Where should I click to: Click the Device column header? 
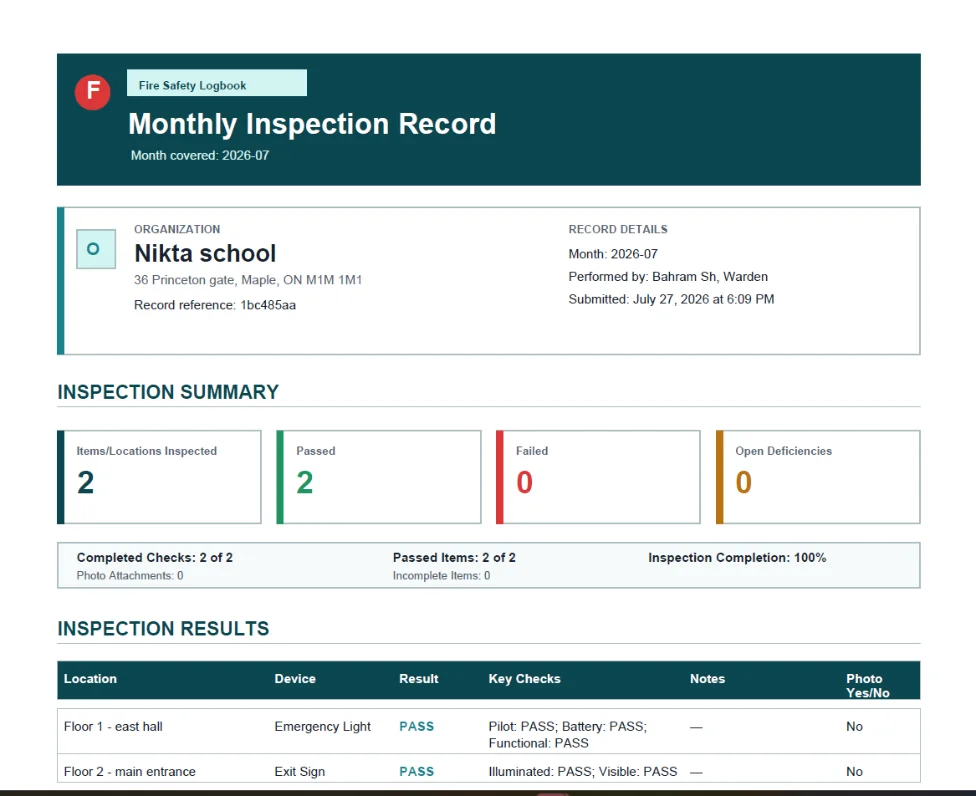295,679
